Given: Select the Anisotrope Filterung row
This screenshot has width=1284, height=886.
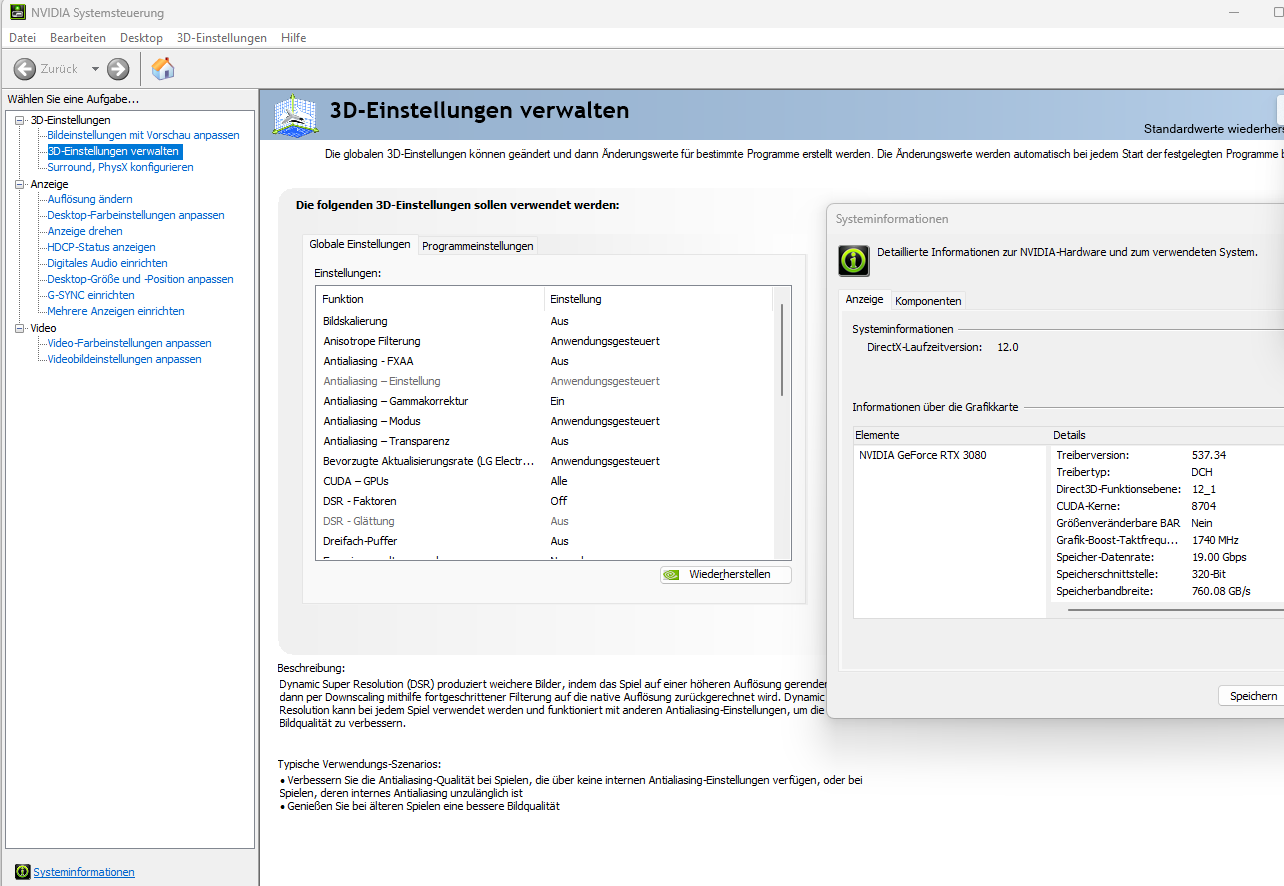Looking at the screenshot, I should coord(545,341).
